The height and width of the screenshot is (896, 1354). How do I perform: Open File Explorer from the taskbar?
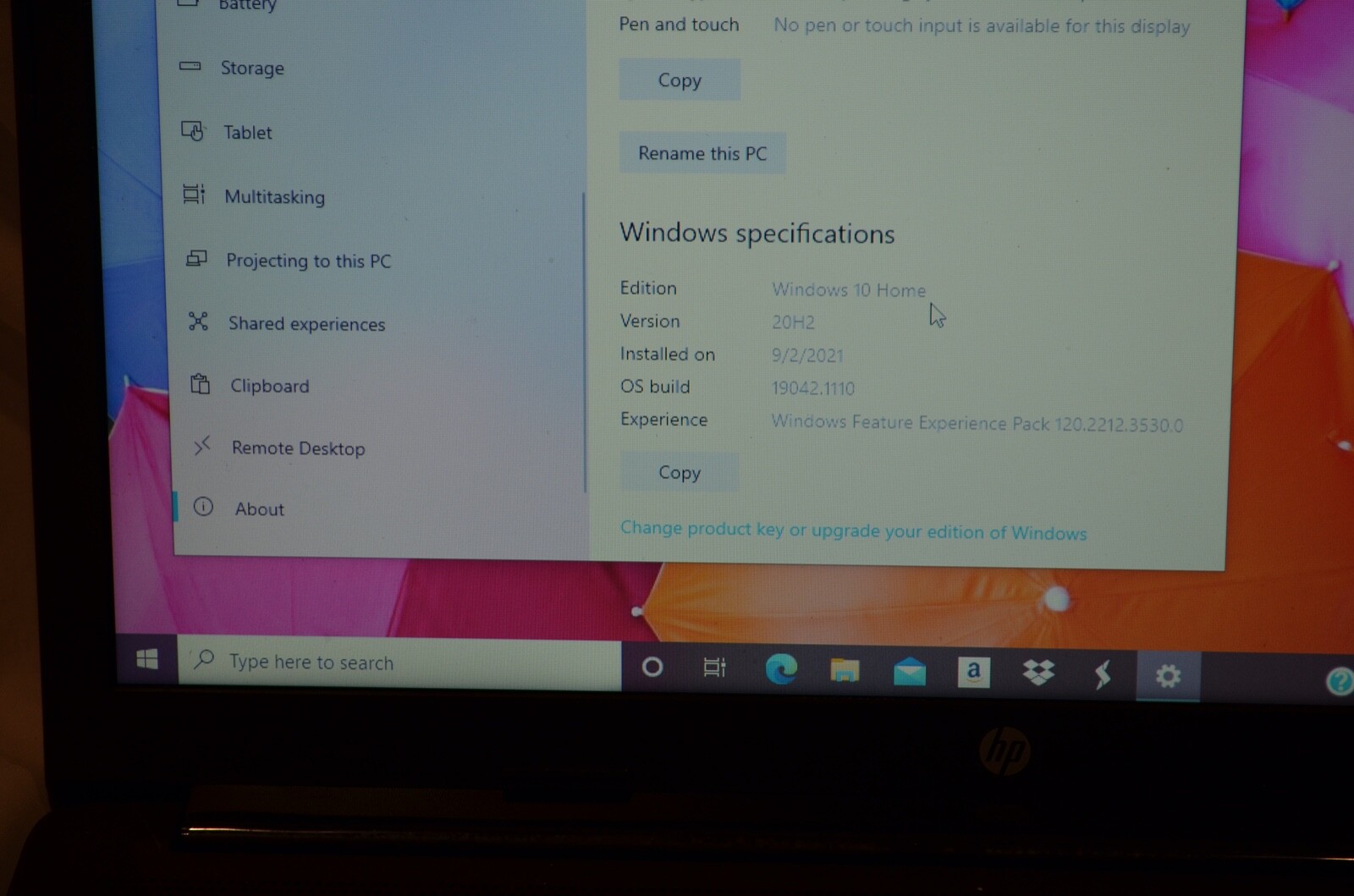845,671
